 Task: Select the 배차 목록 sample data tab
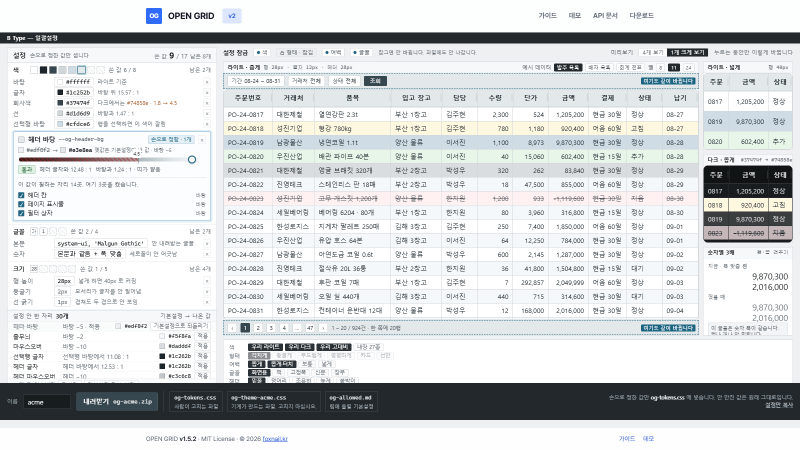point(599,67)
